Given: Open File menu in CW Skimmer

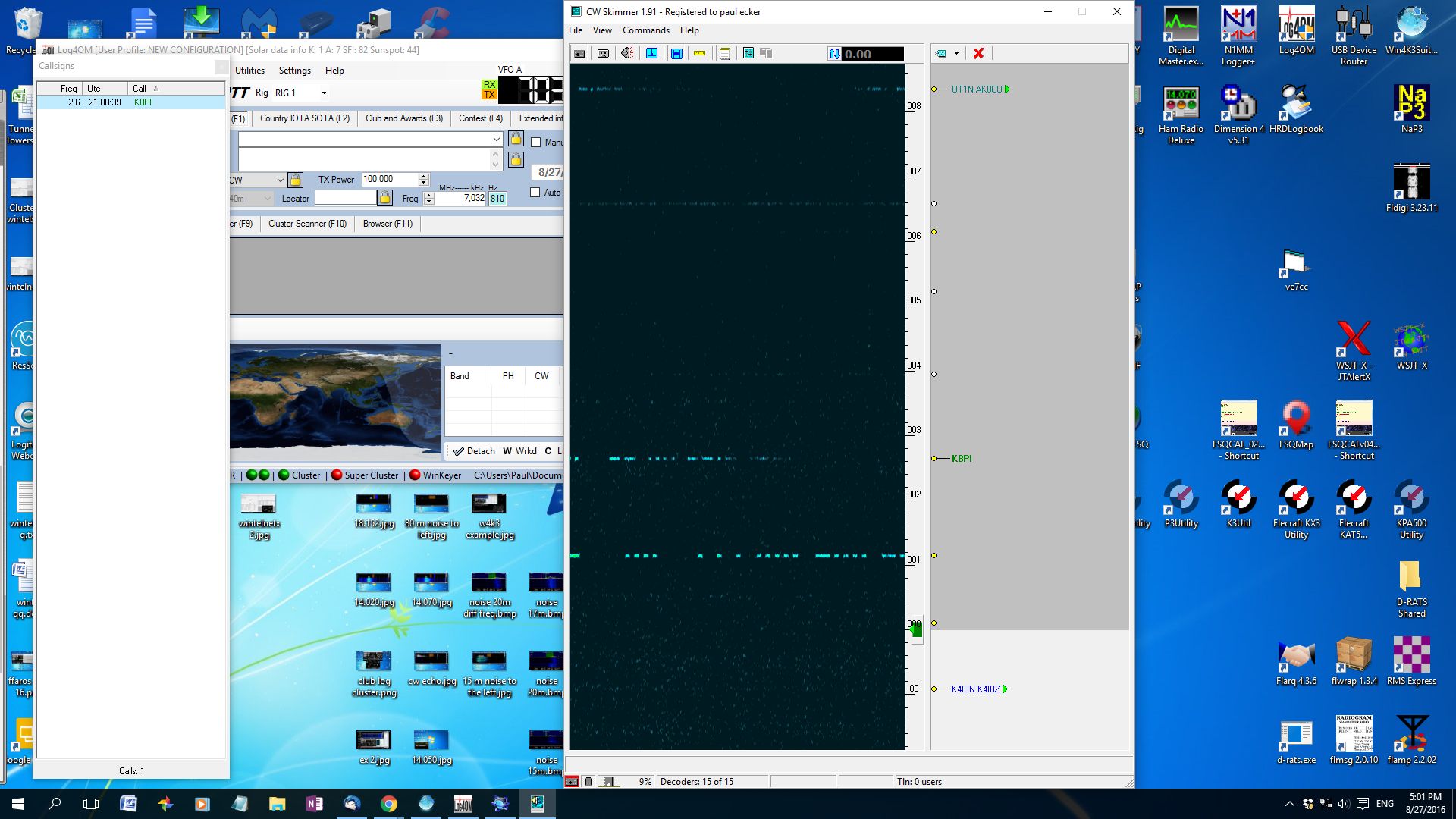Looking at the screenshot, I should 576,30.
